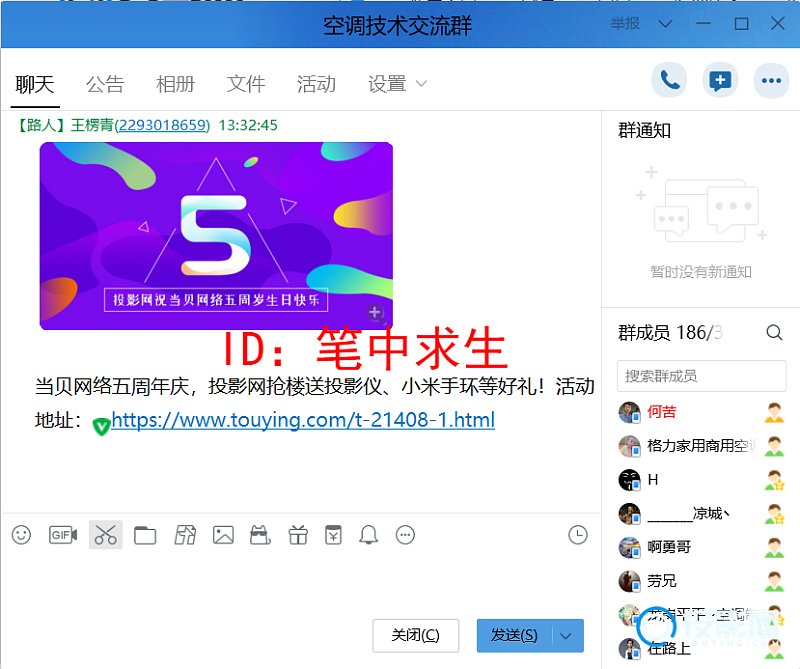The height and width of the screenshot is (669, 800).
Task: Click the chat bubble with plus icon
Action: click(x=720, y=80)
